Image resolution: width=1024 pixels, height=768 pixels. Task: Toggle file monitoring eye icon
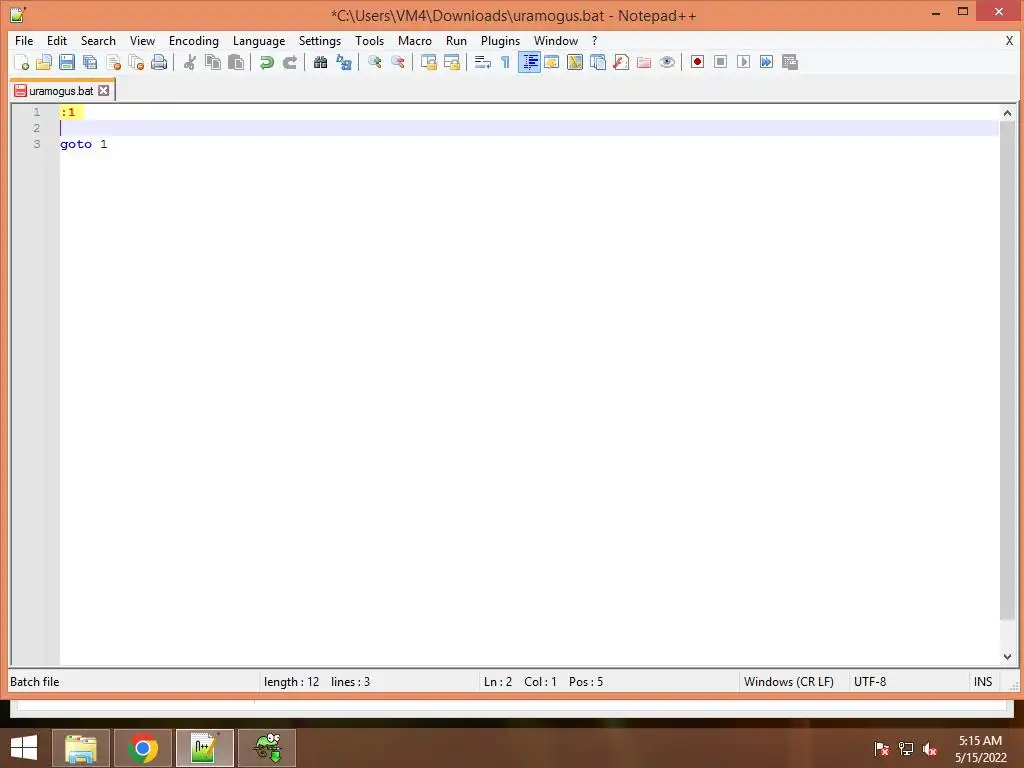tap(667, 62)
